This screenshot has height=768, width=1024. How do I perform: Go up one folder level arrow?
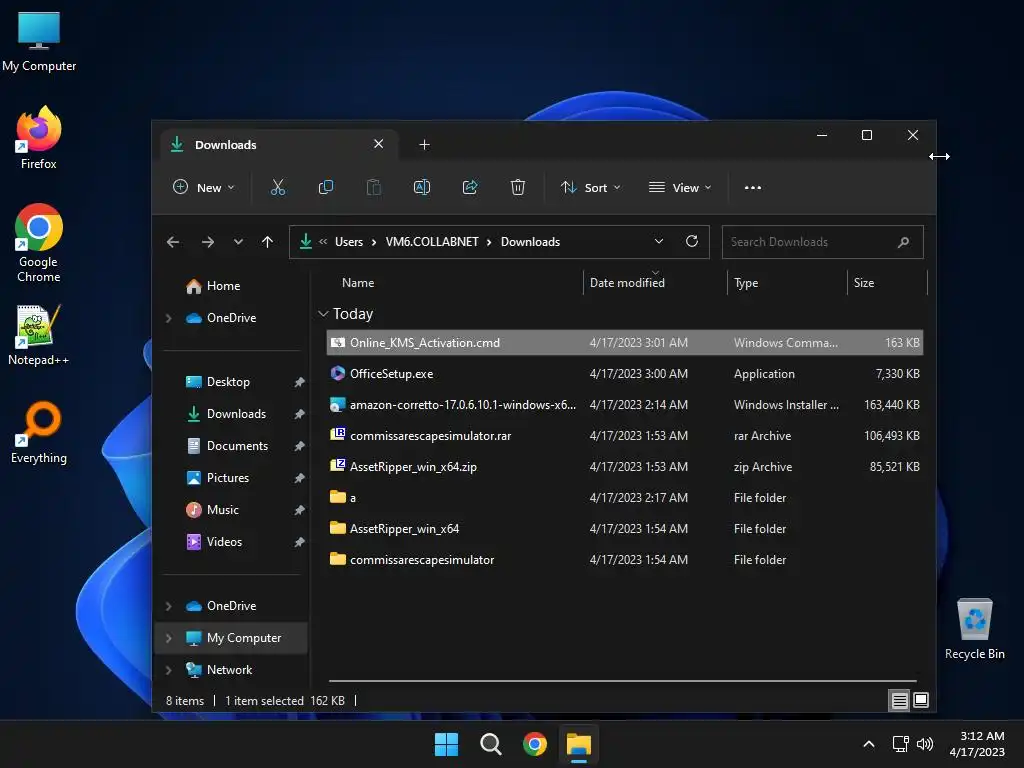(267, 242)
